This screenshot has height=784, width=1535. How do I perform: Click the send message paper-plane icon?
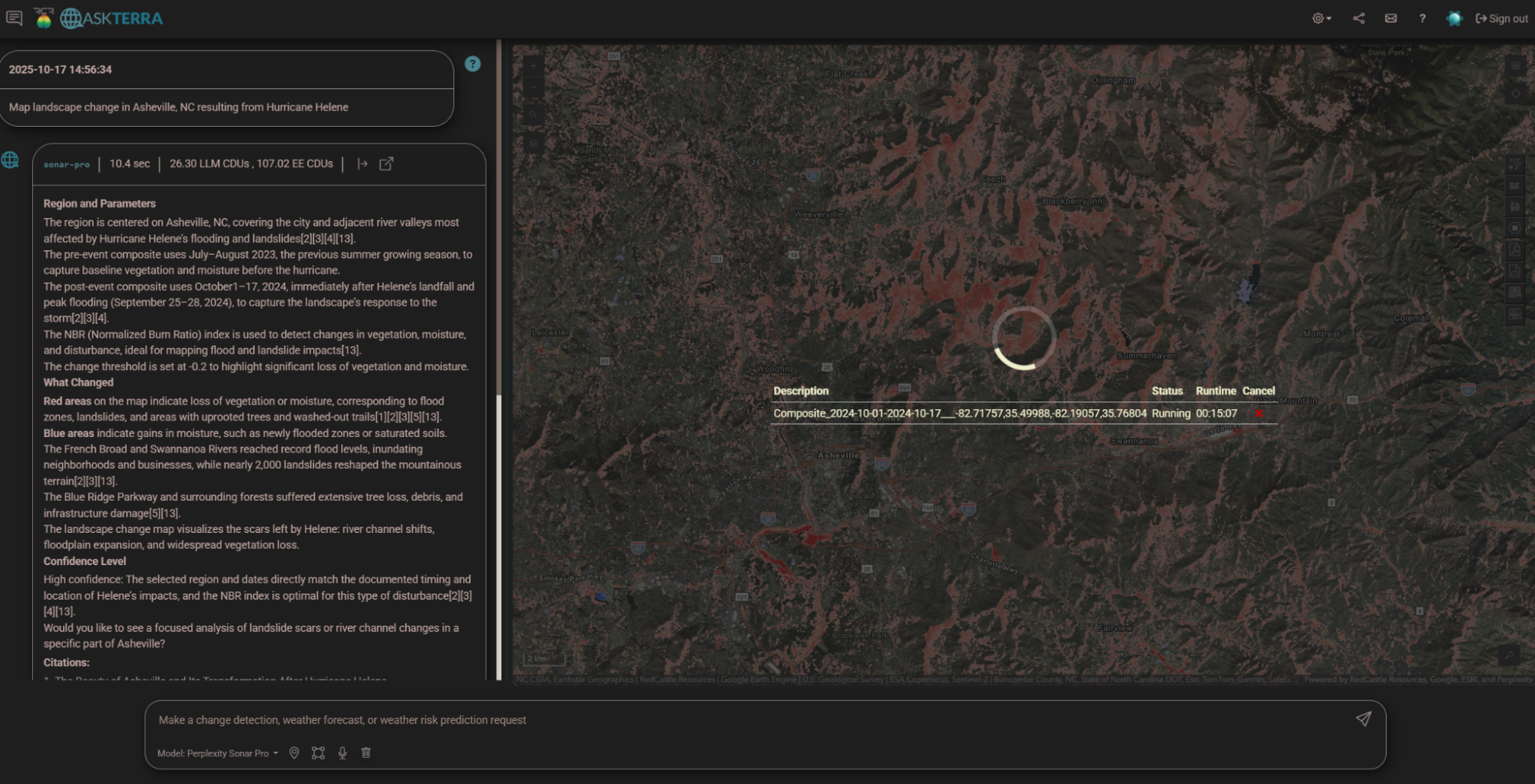coord(1363,719)
